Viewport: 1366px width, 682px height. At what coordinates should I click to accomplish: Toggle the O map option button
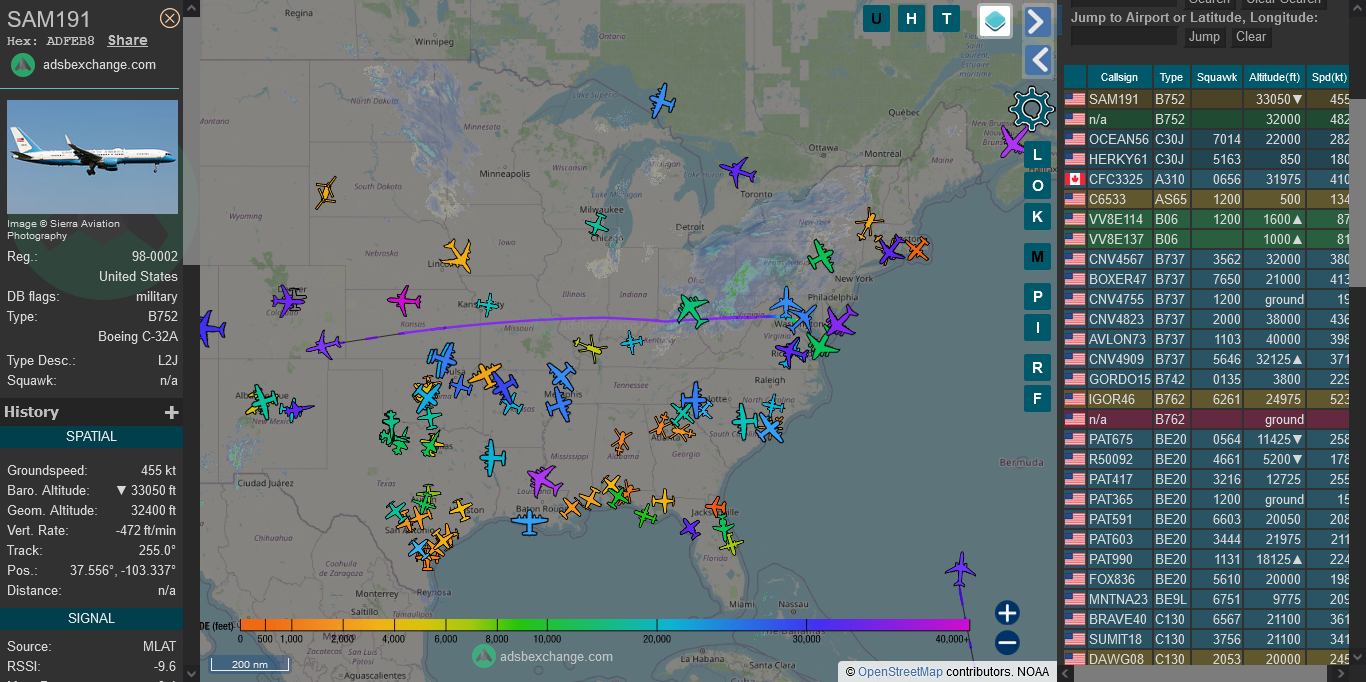[1037, 186]
